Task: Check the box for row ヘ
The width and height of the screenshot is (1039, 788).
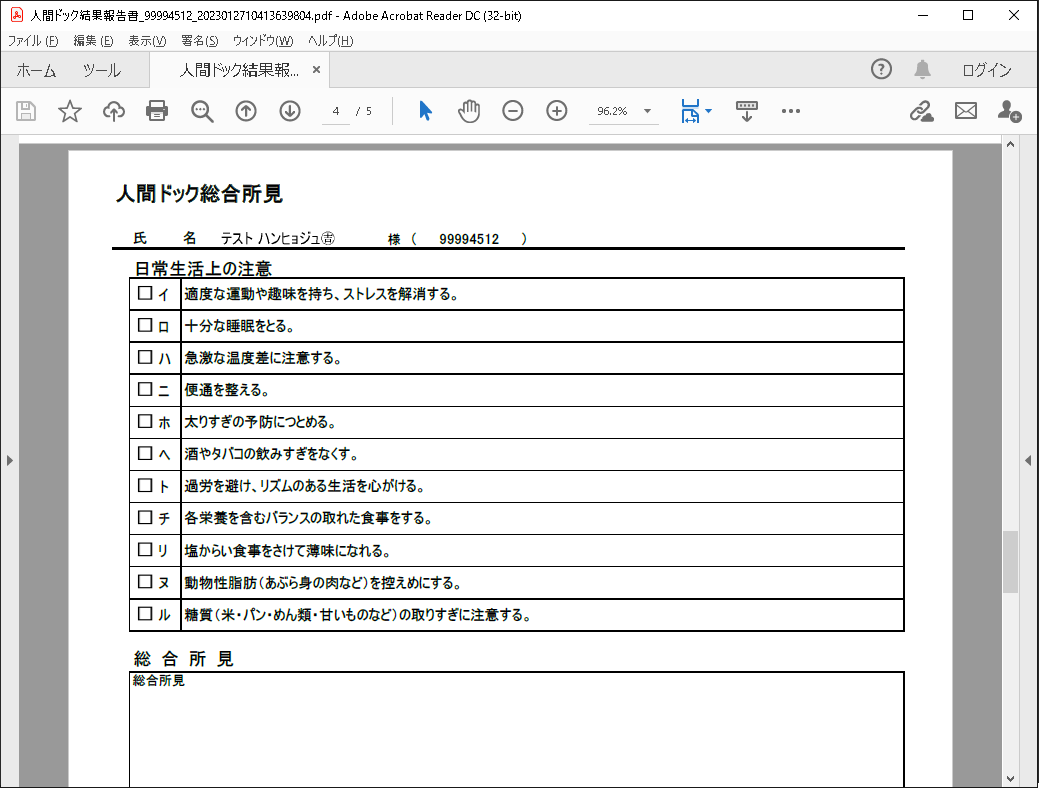Action: click(144, 453)
